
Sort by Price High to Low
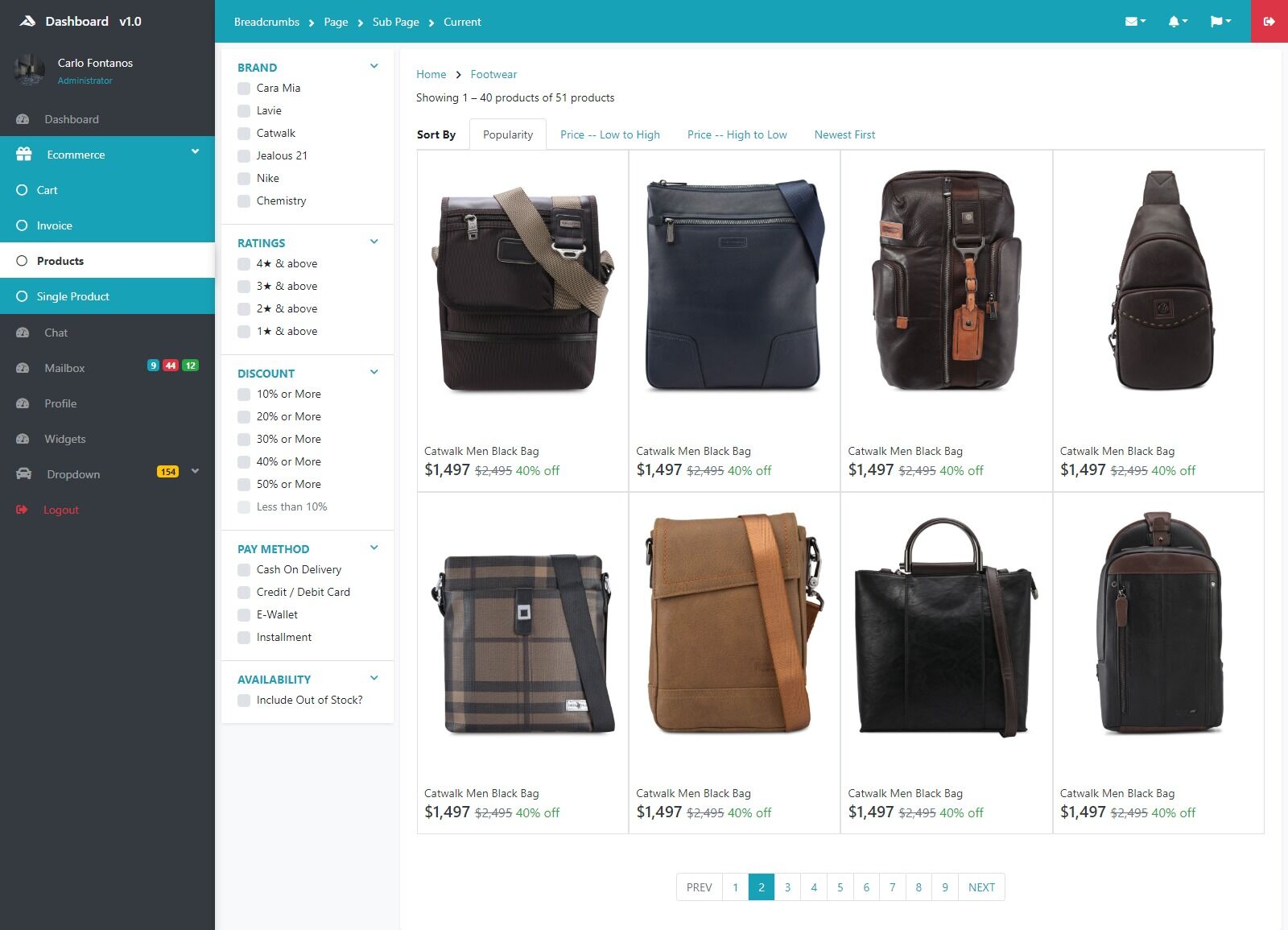(x=737, y=134)
